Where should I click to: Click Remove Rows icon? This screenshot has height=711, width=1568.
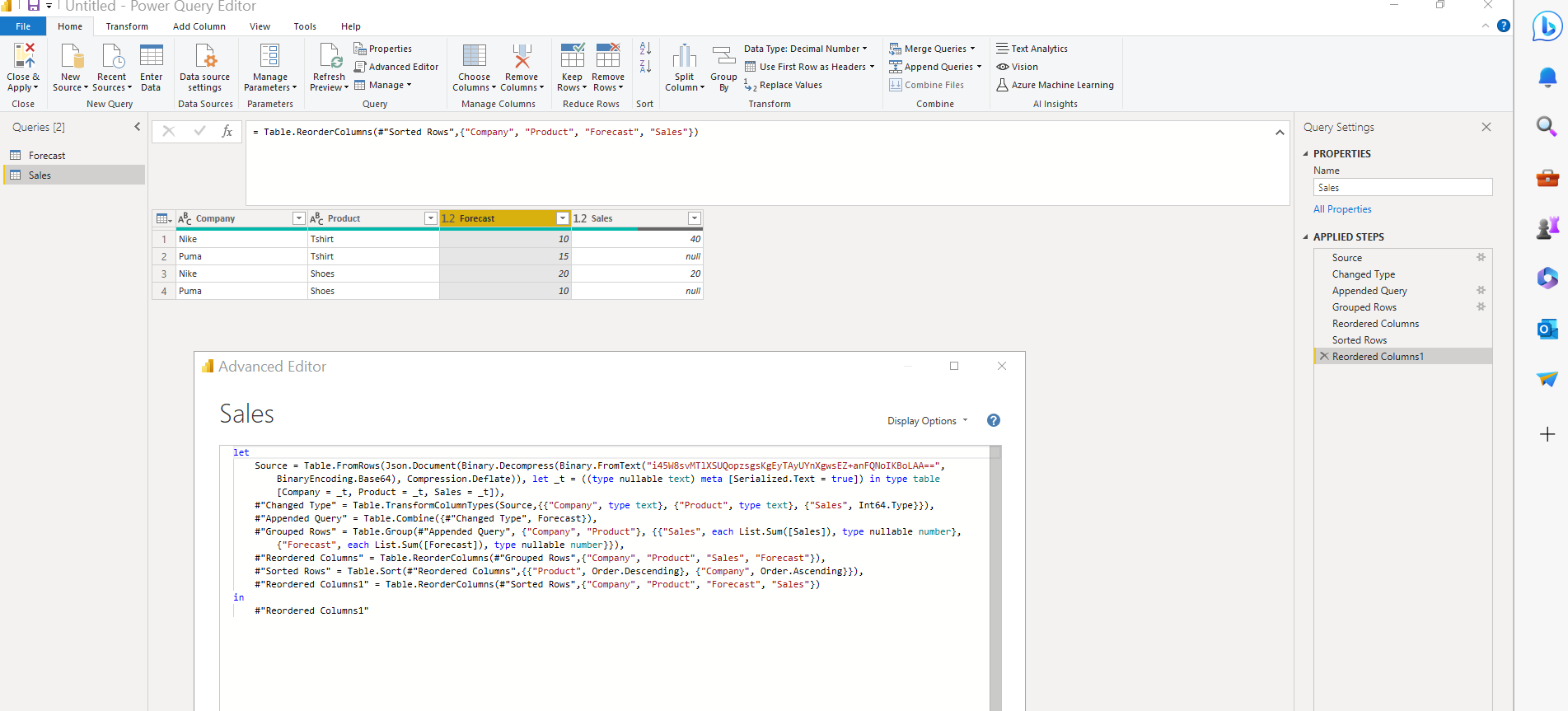point(608,55)
